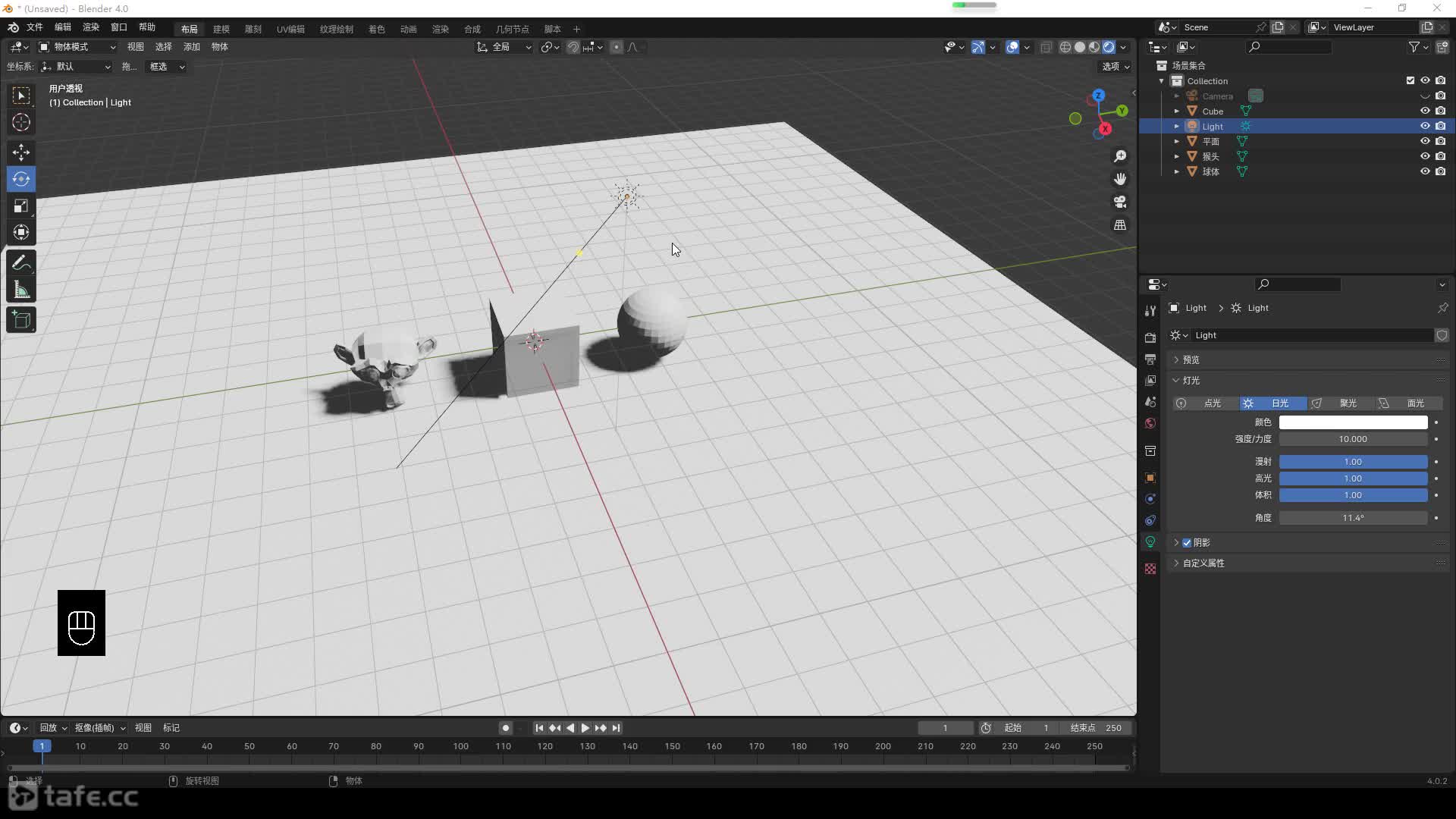Hide the 平面 object in viewport
1456x819 pixels.
tap(1425, 141)
